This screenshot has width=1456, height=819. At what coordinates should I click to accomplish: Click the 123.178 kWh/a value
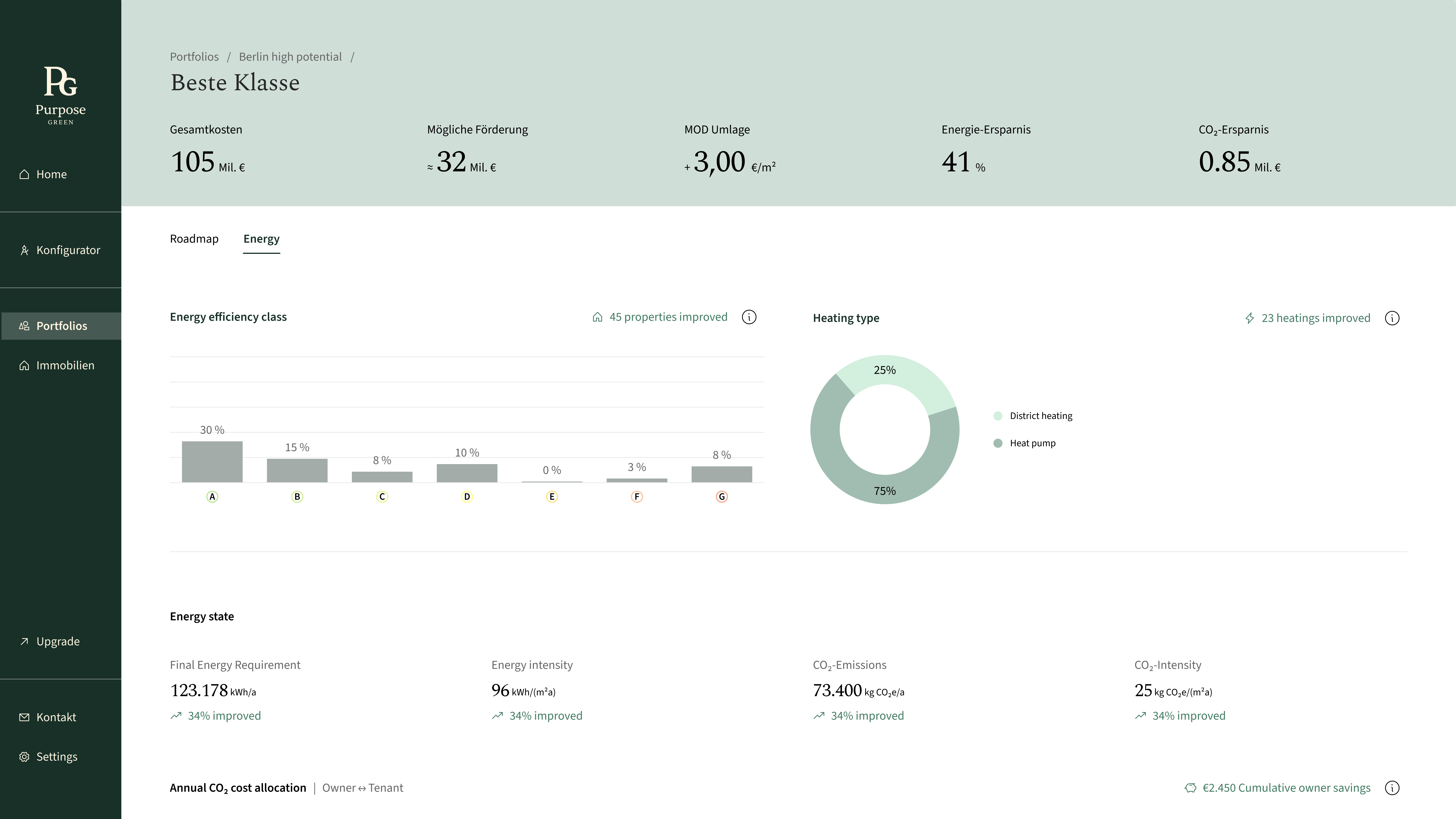click(x=213, y=691)
